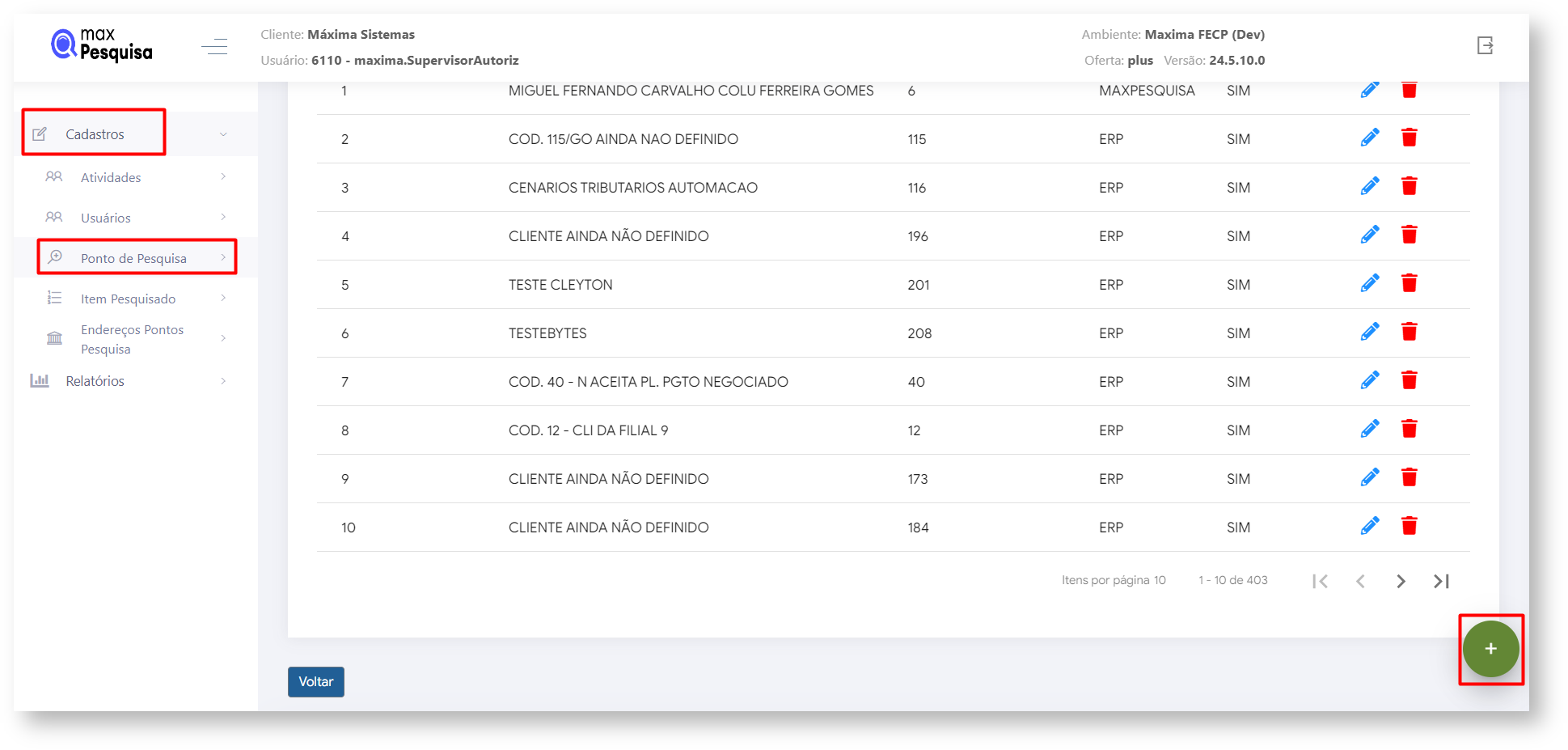Expand the Atividades submenu
The image size is (1568, 750).
111,177
